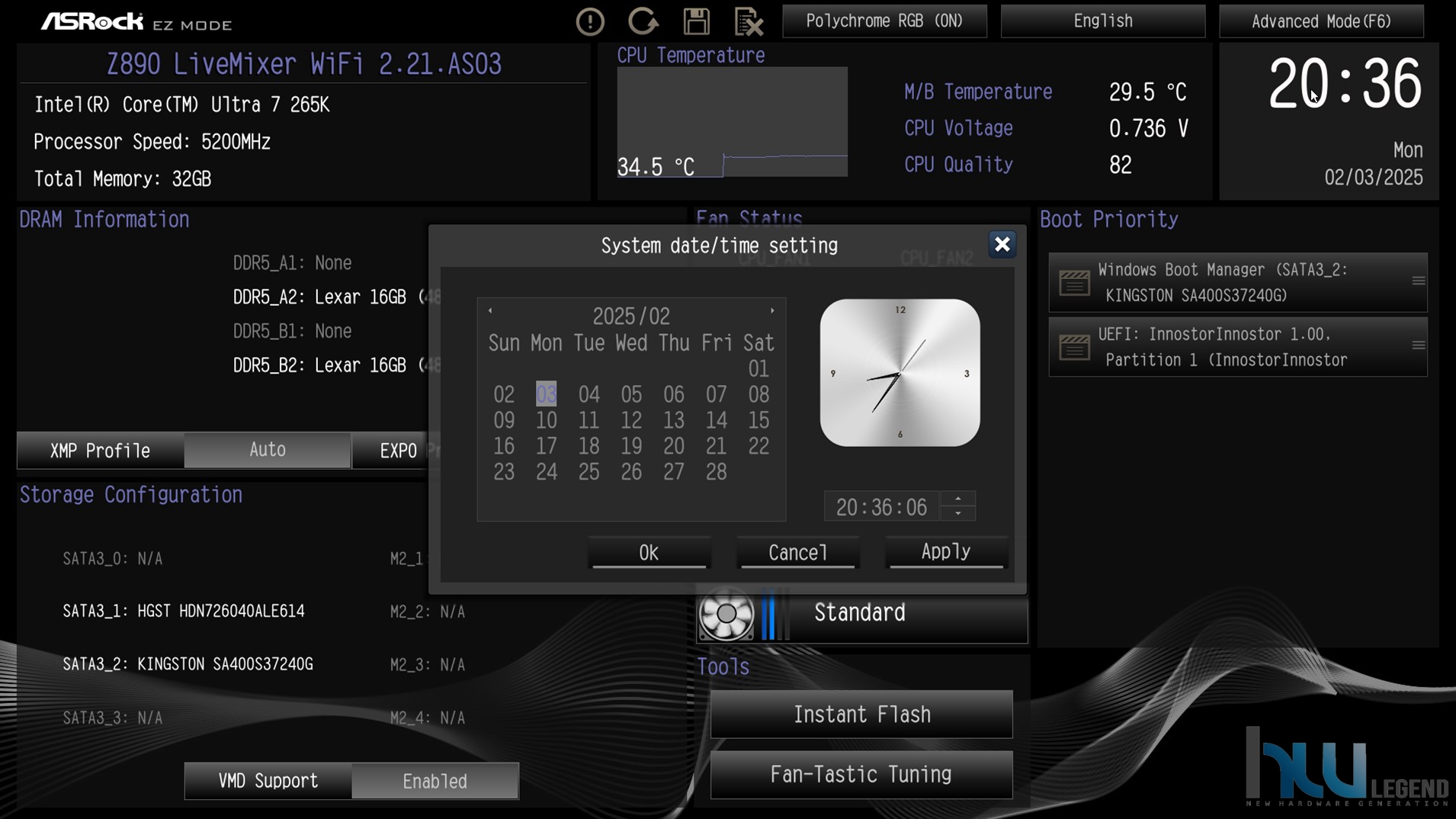Select day 28 in the calendar
Screen dimensions: 1456x819
click(716, 472)
